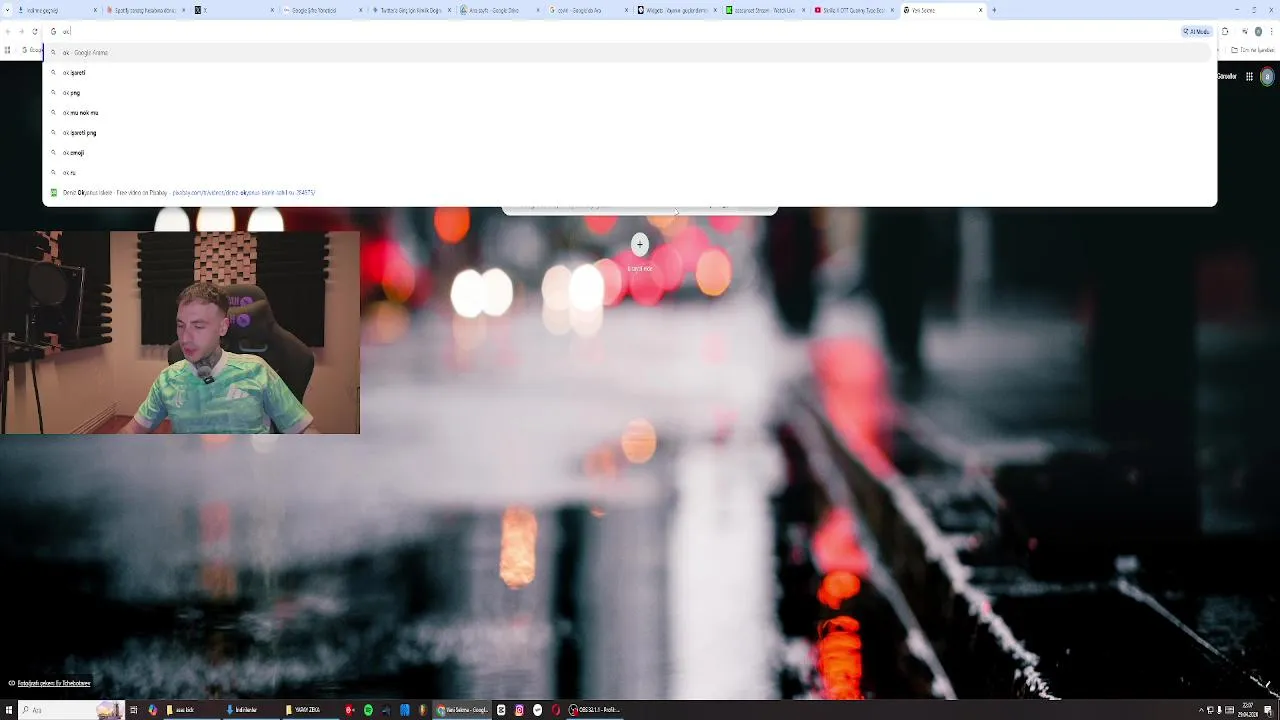Open the Görseller link
The image size is (1280, 720).
[1227, 76]
